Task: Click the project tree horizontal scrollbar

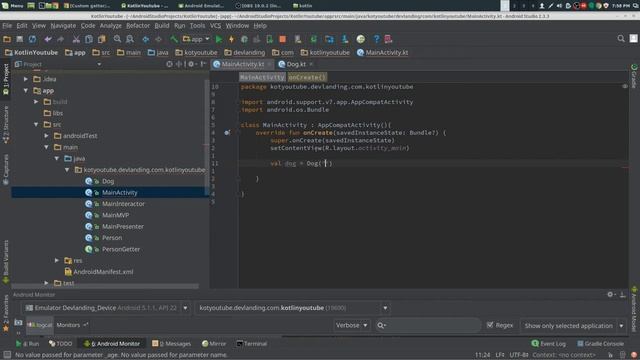Action: [x=105, y=286]
